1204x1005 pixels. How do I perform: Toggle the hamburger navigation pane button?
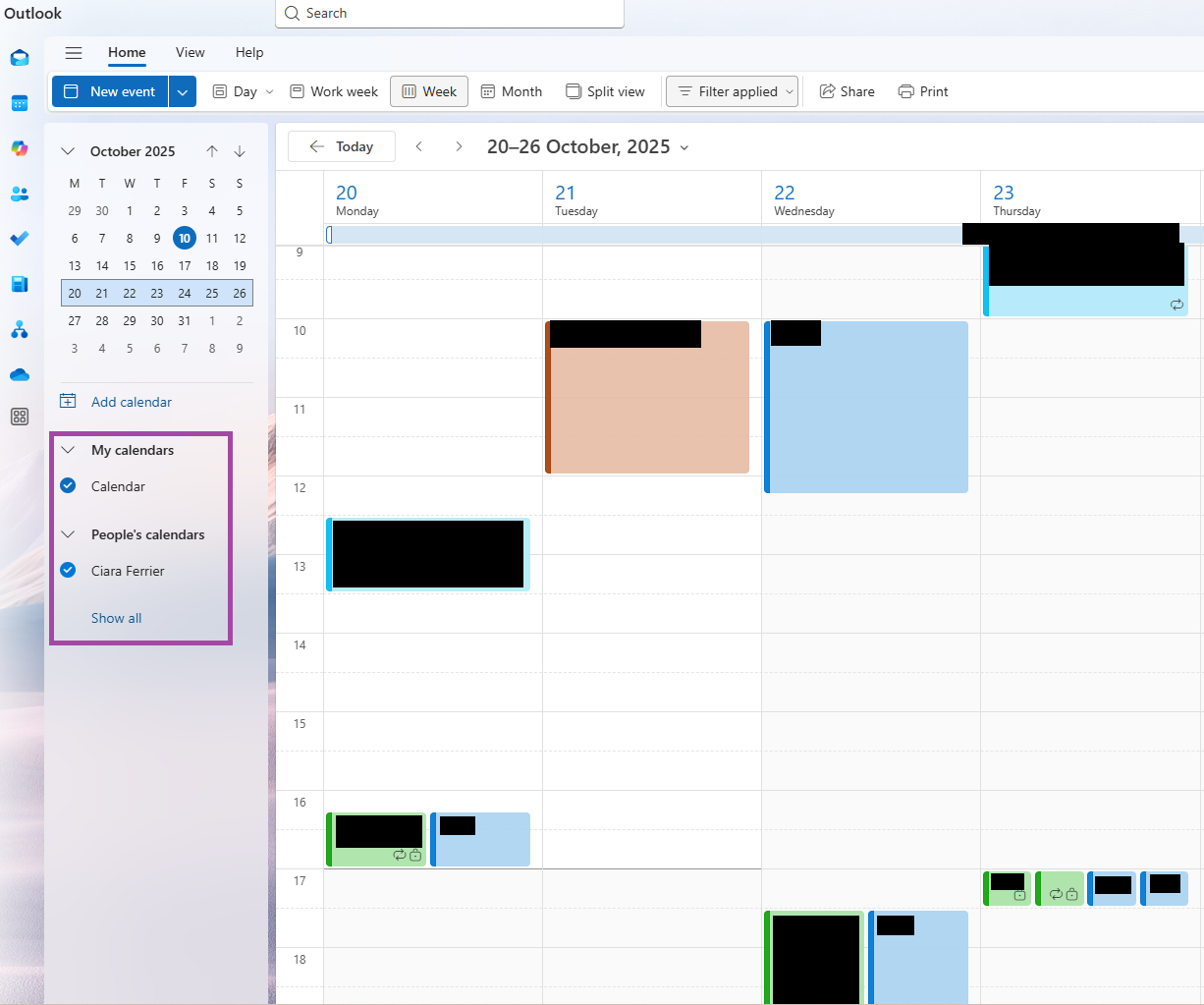coord(74,53)
